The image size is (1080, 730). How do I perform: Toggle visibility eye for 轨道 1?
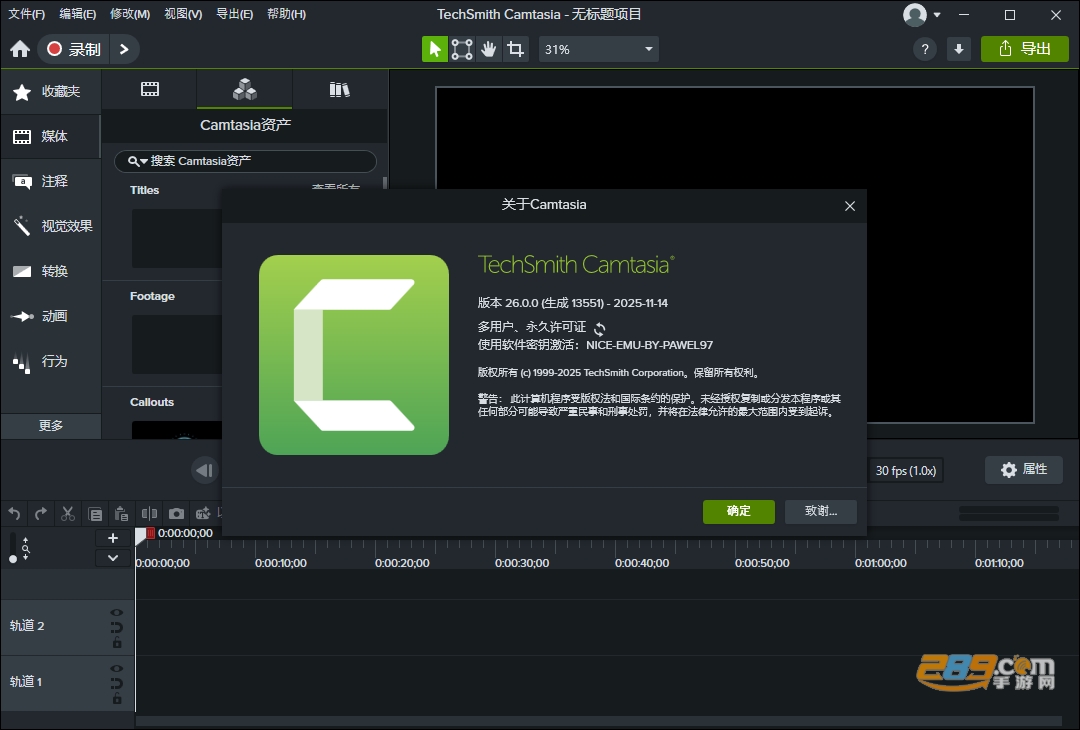[116, 668]
